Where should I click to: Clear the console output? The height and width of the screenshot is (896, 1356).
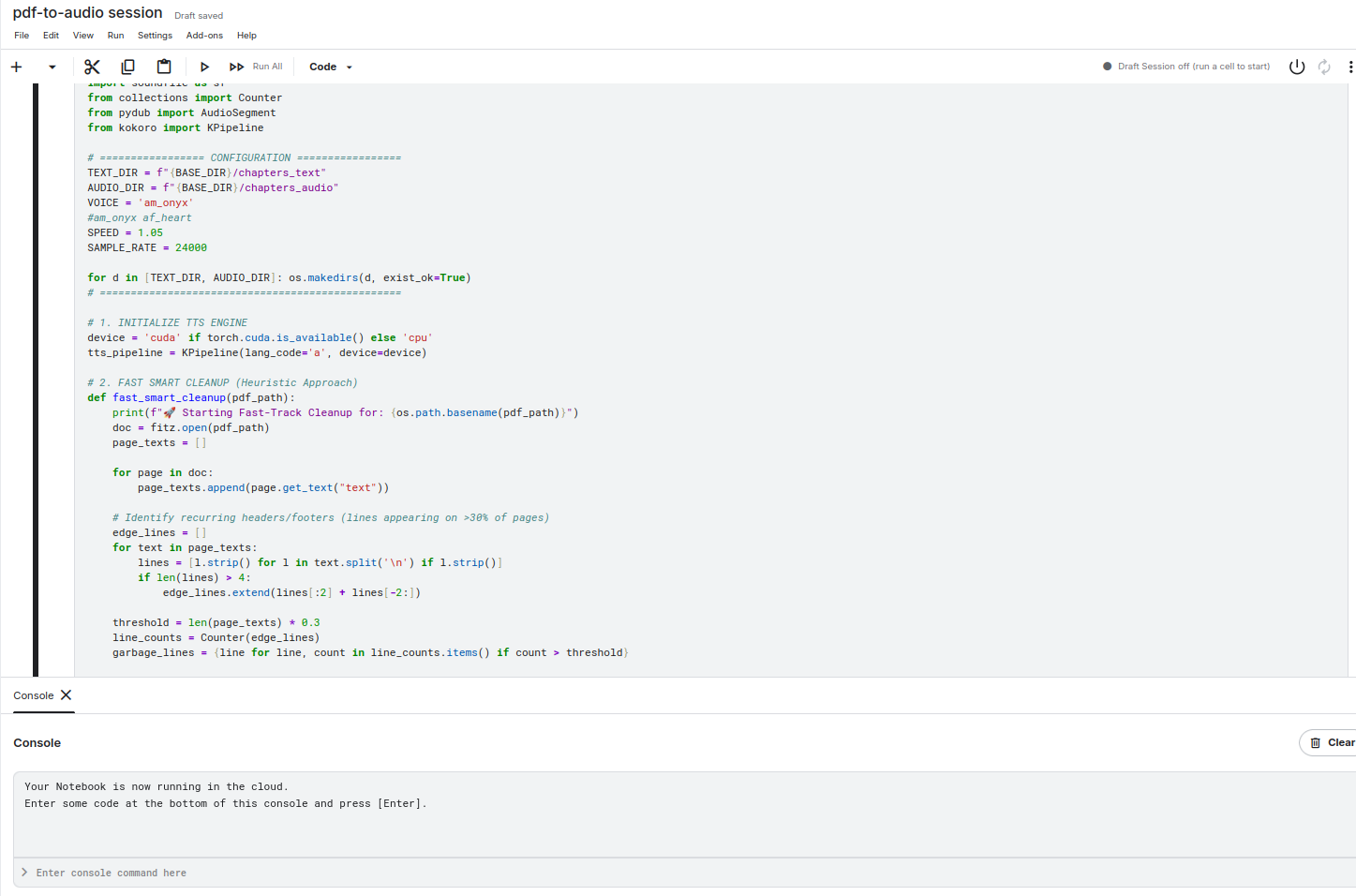1332,742
